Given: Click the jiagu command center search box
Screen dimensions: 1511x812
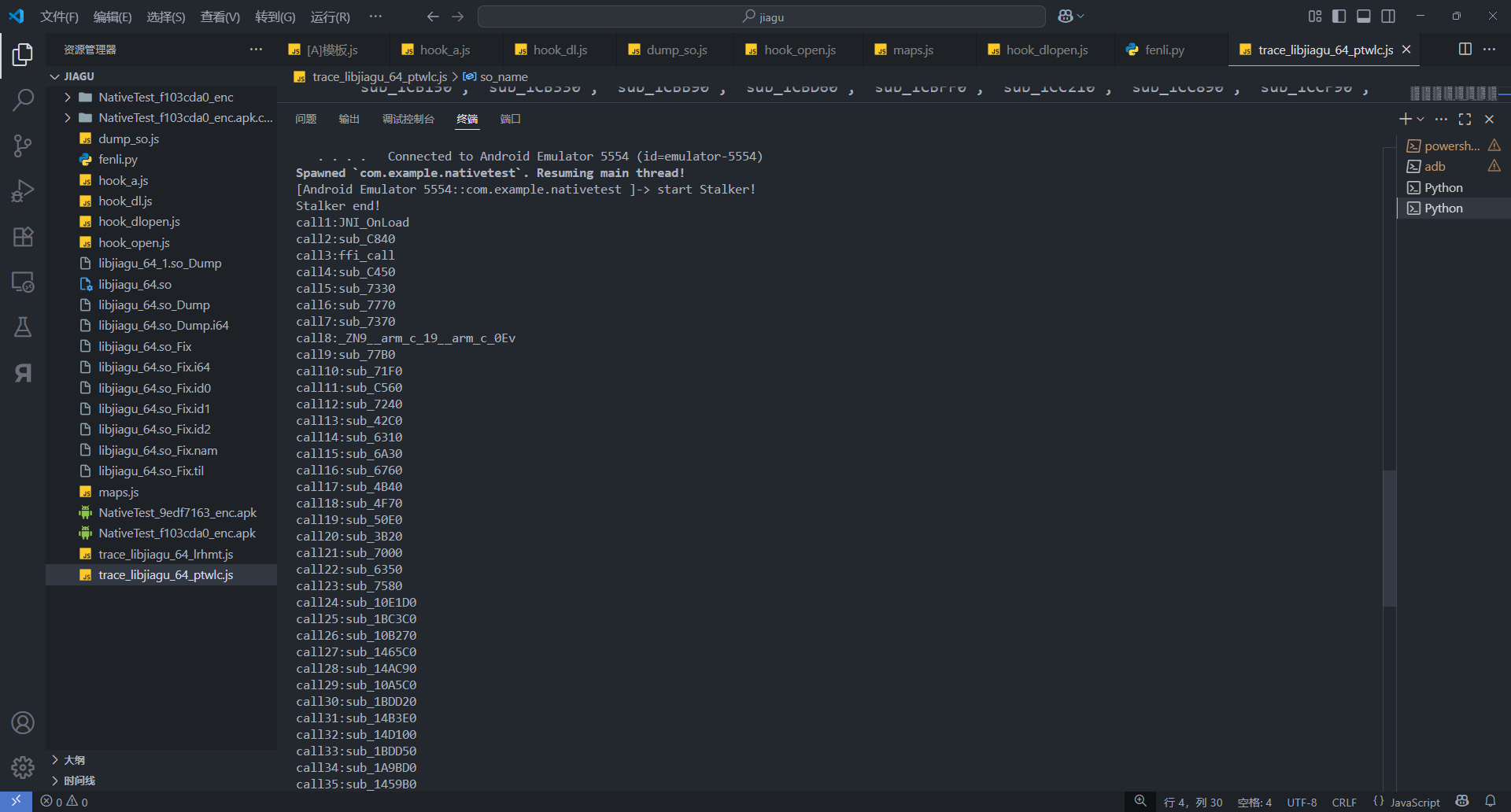Looking at the screenshot, I should click(x=762, y=17).
